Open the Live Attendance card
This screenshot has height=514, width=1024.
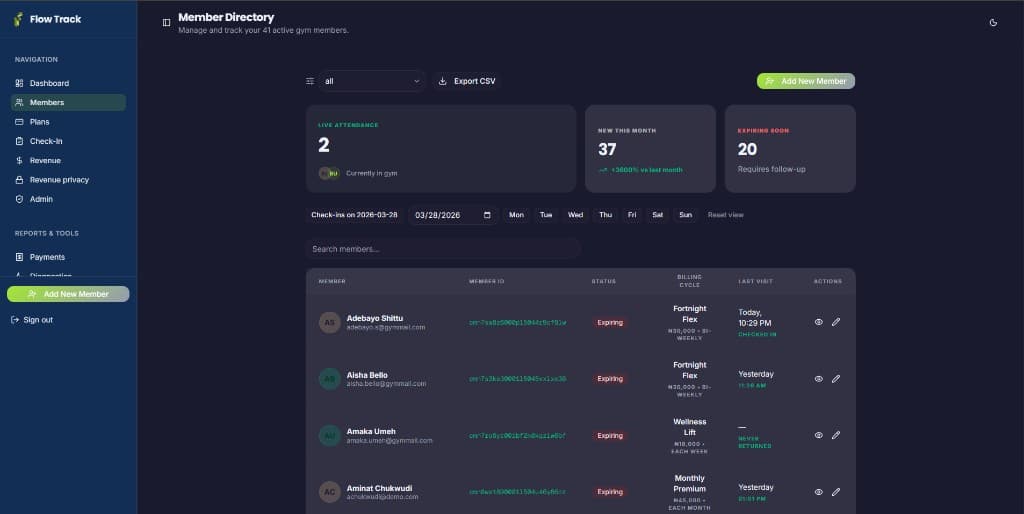[x=441, y=148]
